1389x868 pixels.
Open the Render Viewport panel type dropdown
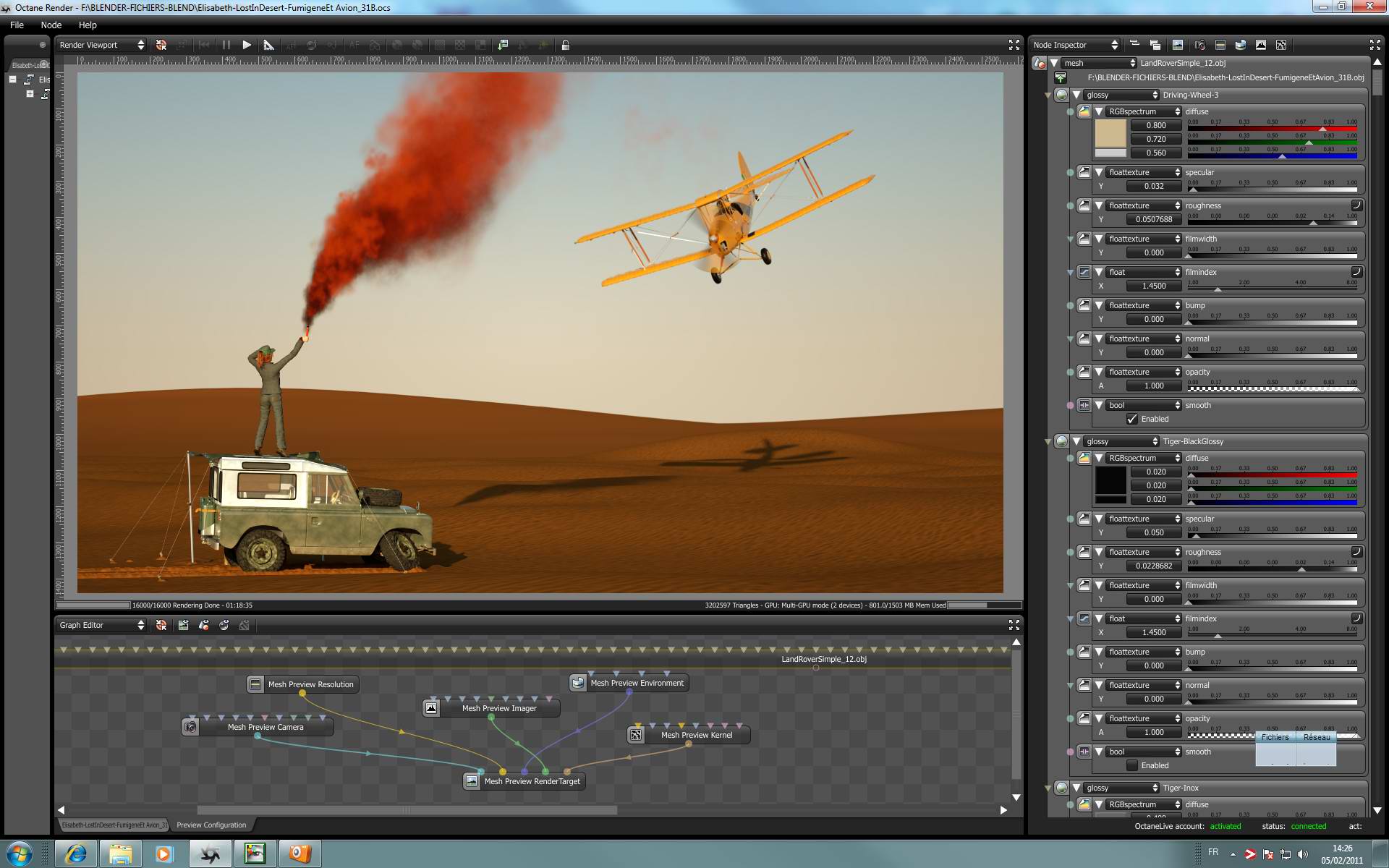[x=101, y=45]
